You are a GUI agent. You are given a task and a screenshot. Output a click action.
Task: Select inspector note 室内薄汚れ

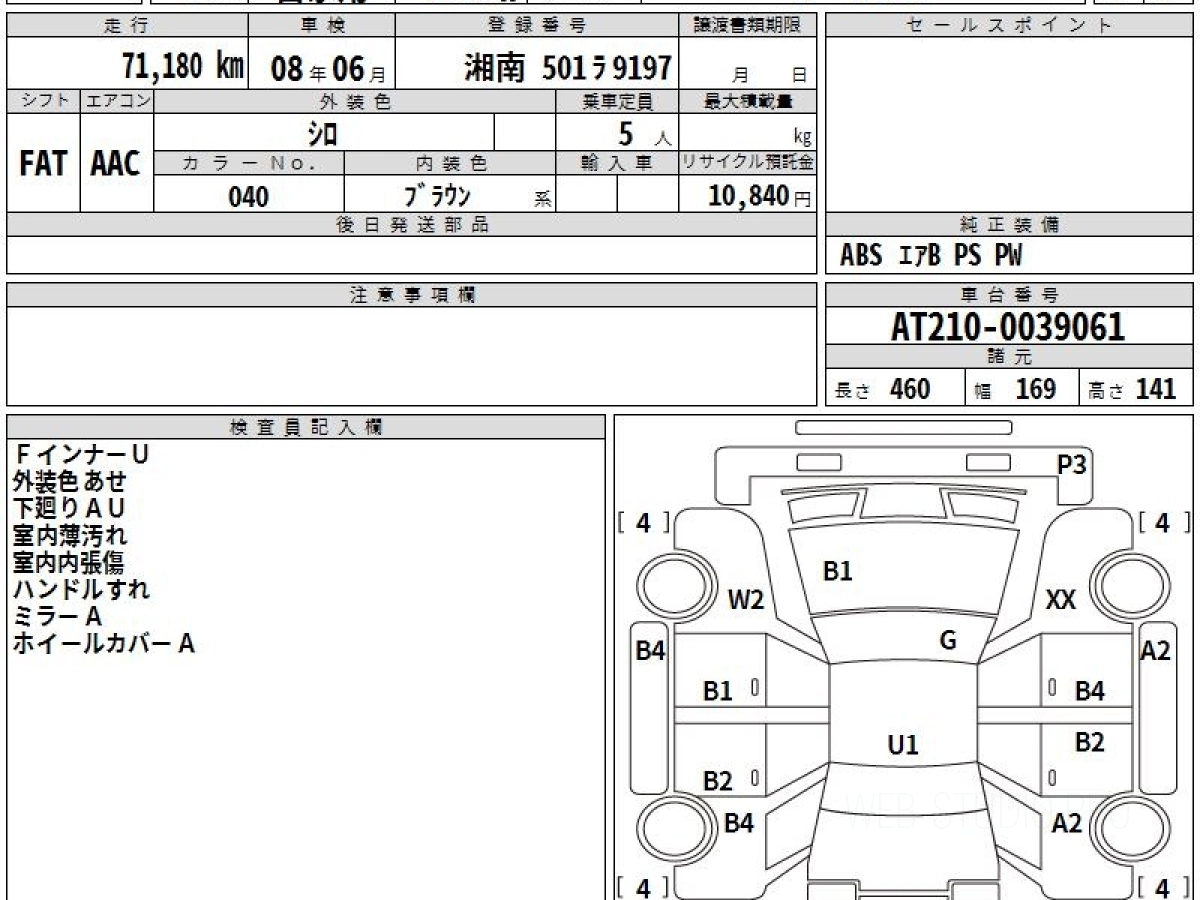[70, 536]
